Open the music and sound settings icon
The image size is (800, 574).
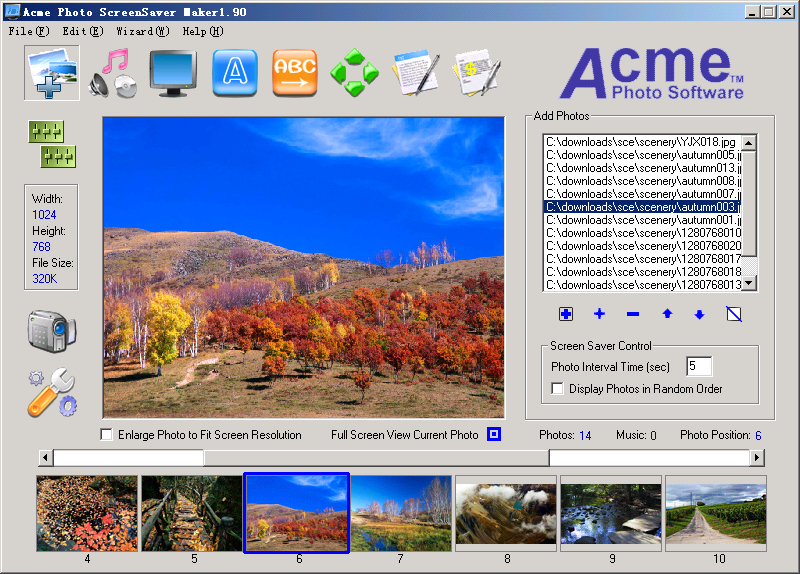click(112, 73)
